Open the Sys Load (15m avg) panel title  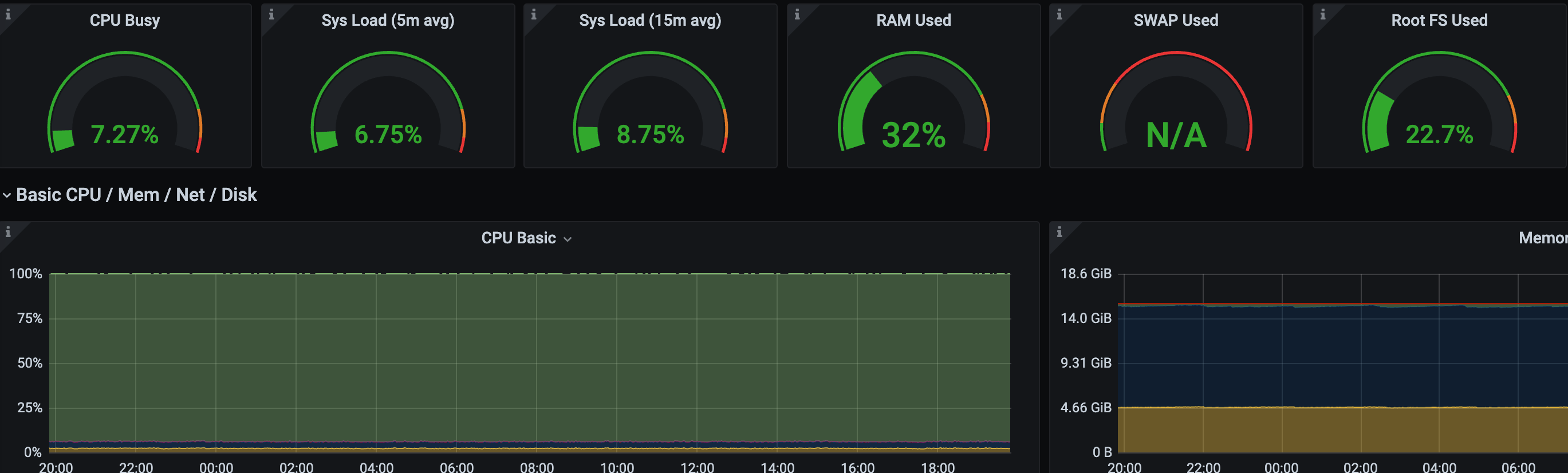coord(650,20)
